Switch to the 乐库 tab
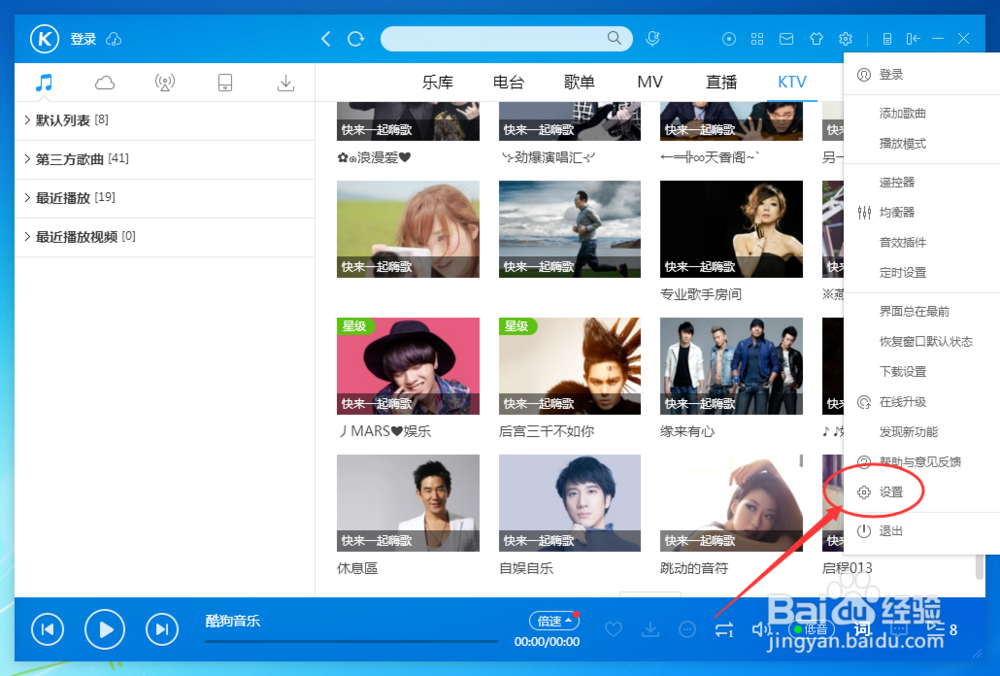 tap(438, 82)
